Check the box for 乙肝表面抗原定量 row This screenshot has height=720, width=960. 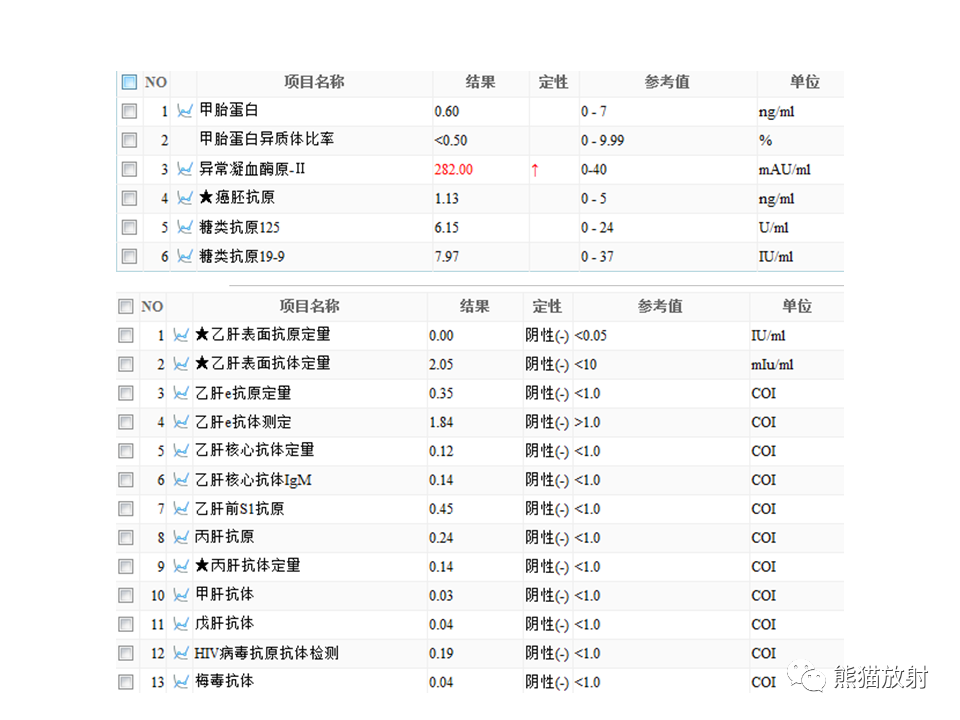point(126,335)
